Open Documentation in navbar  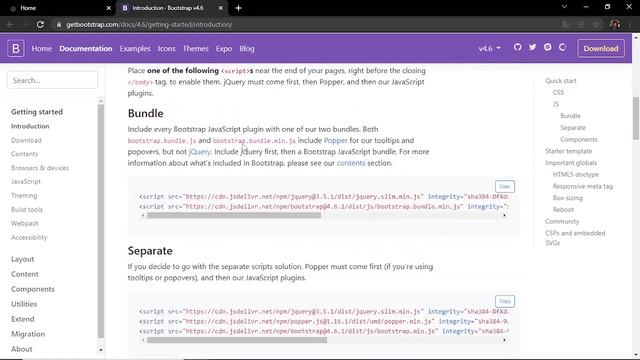86,49
